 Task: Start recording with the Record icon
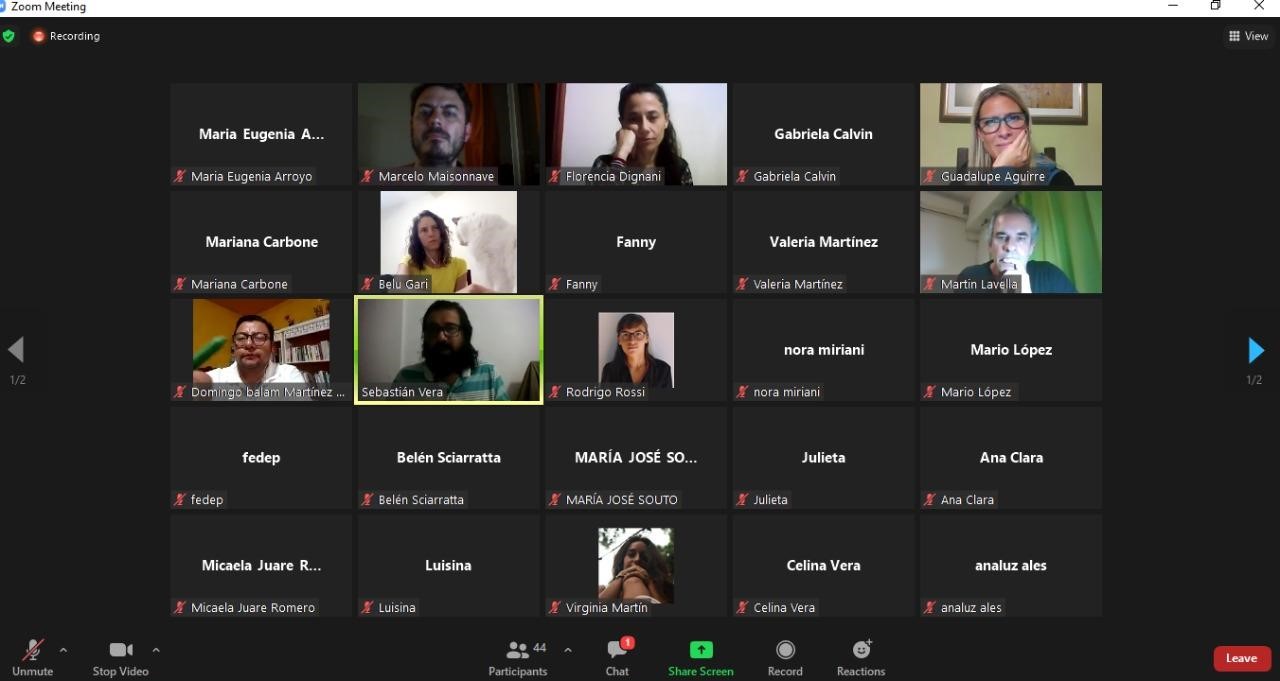point(786,650)
